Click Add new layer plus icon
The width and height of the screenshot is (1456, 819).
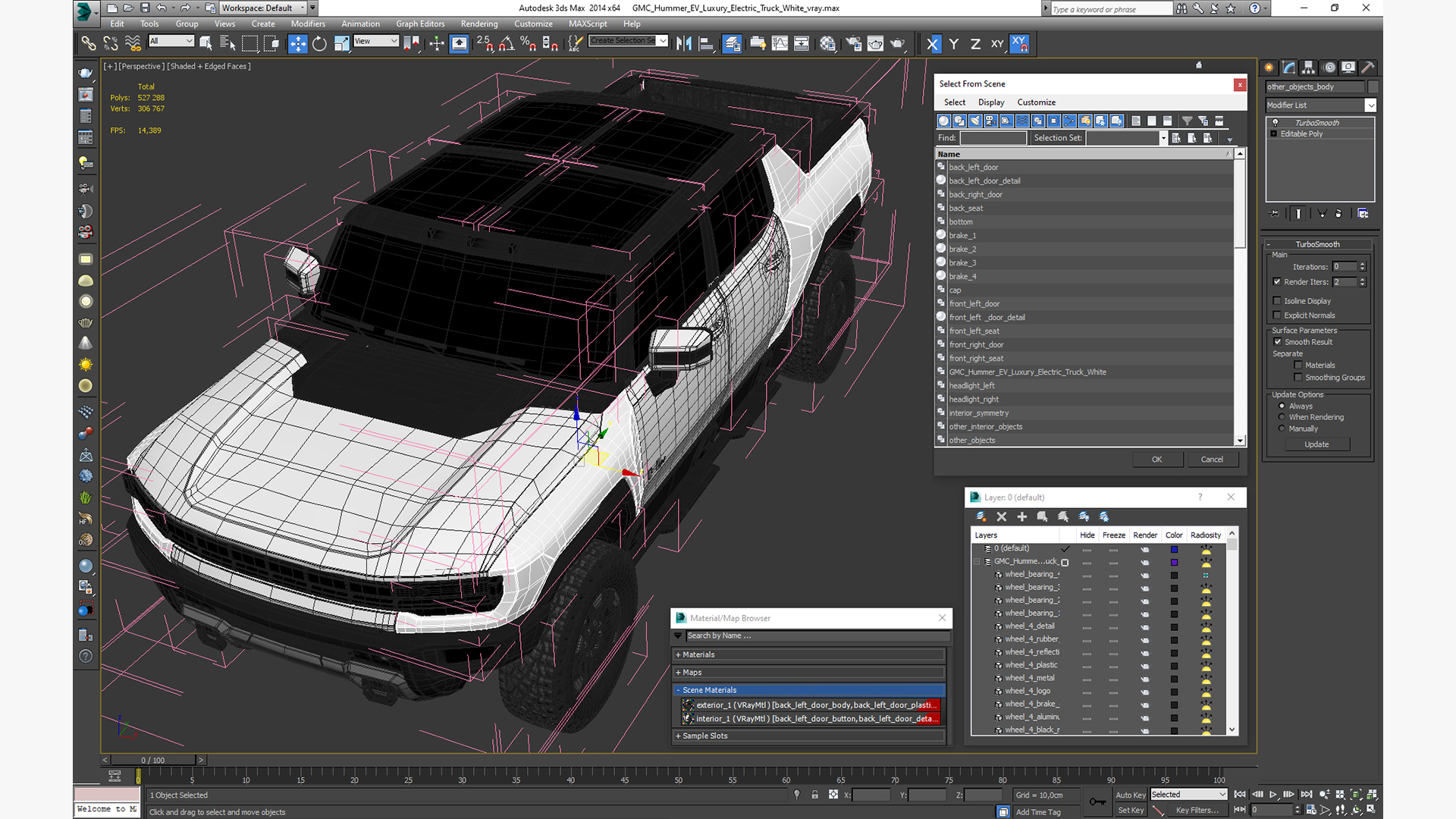(1021, 516)
